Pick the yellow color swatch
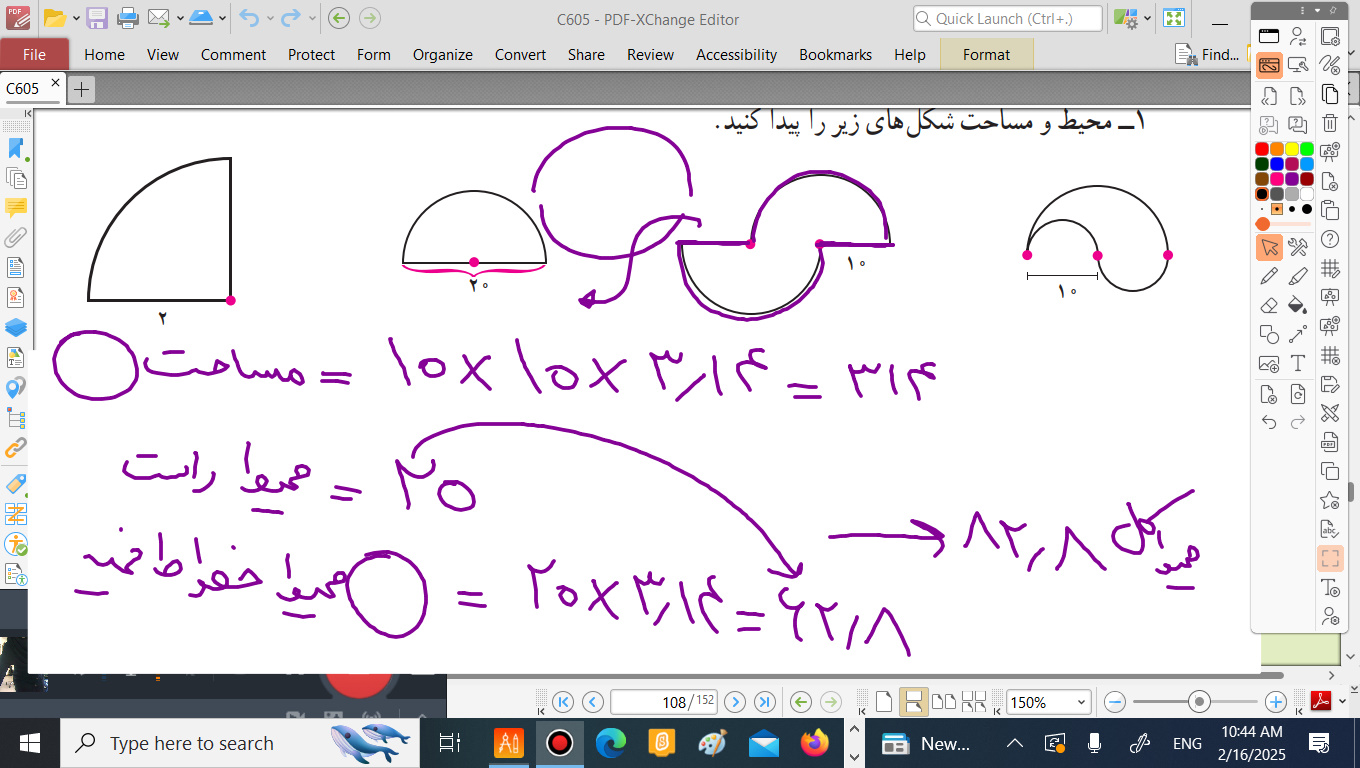This screenshot has height=768, width=1360. [1291, 149]
